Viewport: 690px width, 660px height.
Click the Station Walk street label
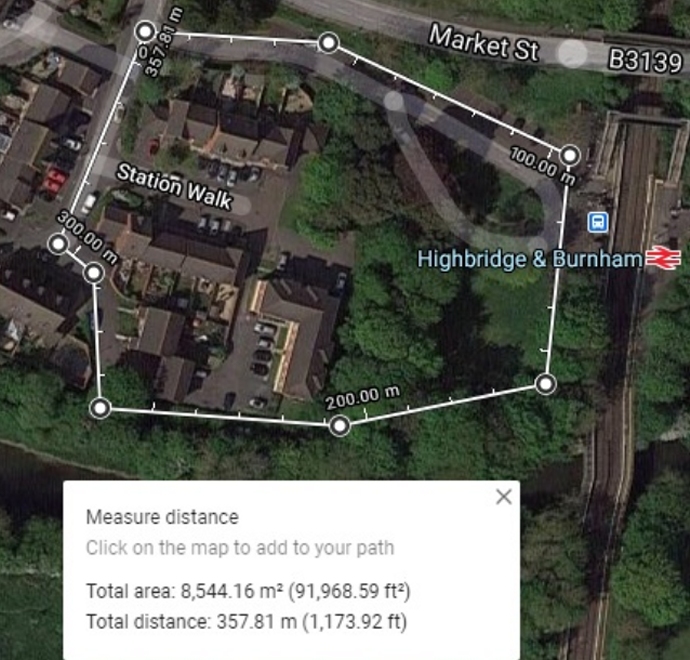174,186
